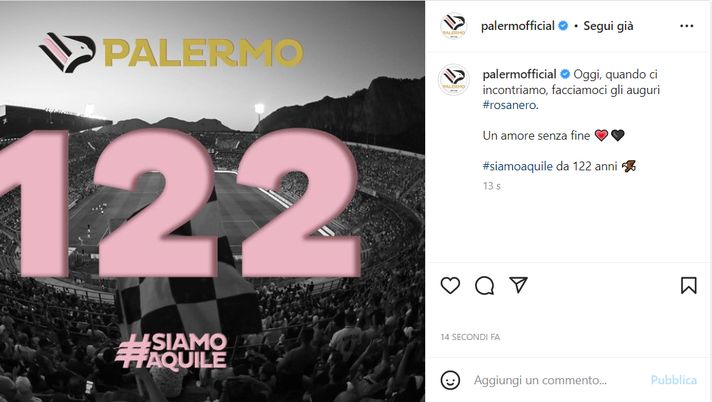Open the #siamoaquile hashtag

518,166
